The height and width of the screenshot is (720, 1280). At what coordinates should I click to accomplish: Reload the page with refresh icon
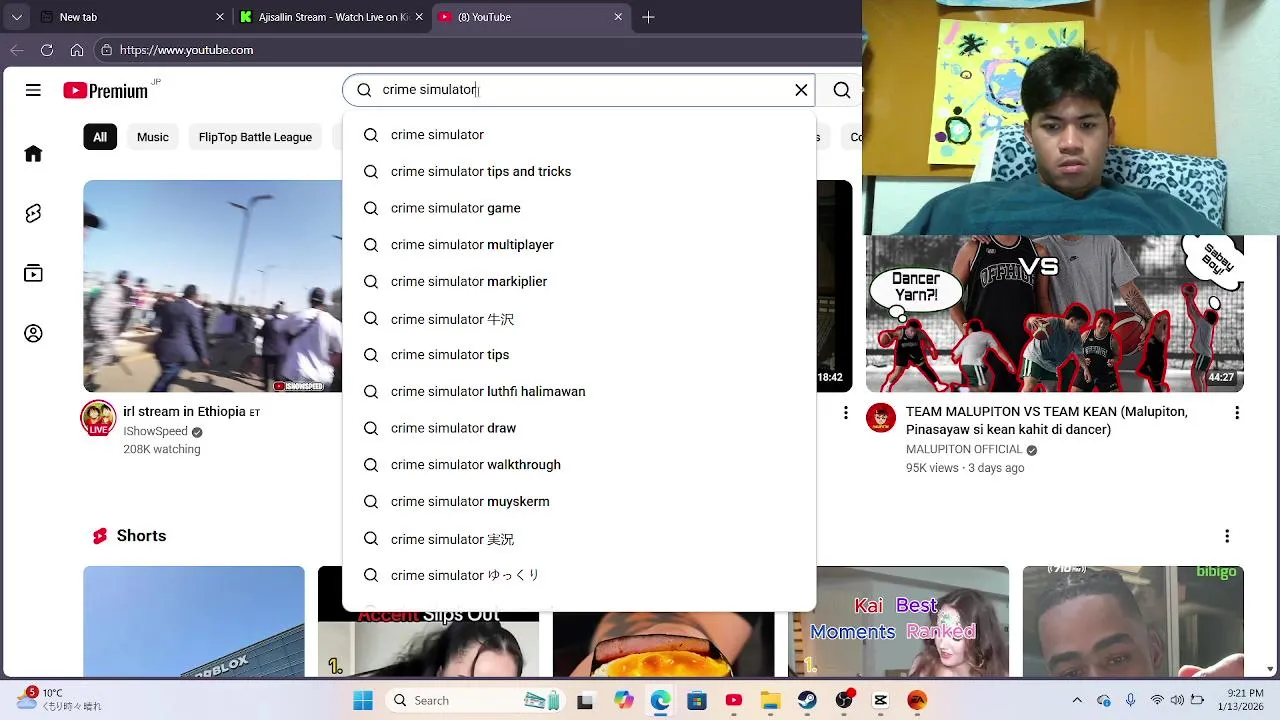pyautogui.click(x=47, y=50)
